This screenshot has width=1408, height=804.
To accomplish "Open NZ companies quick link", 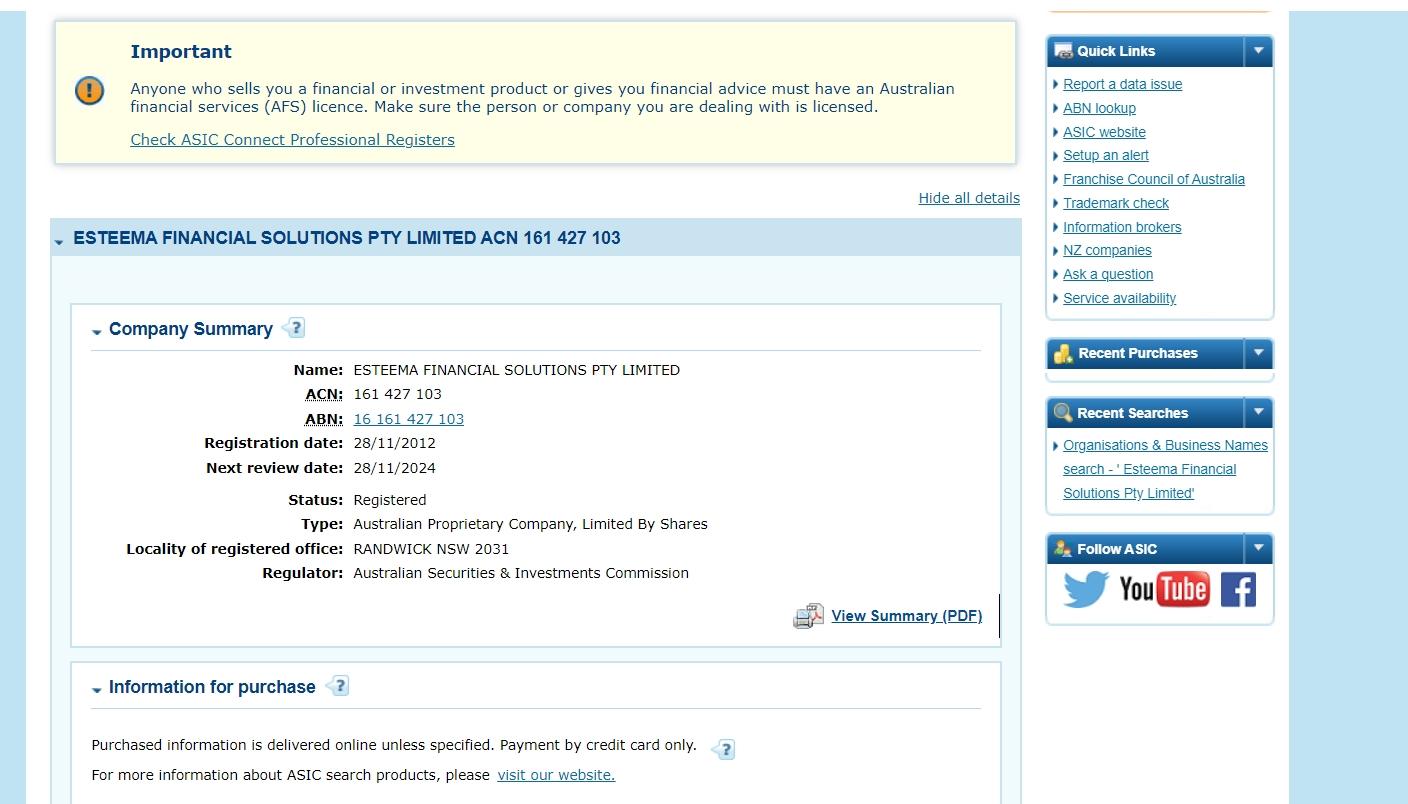I will (1107, 250).
